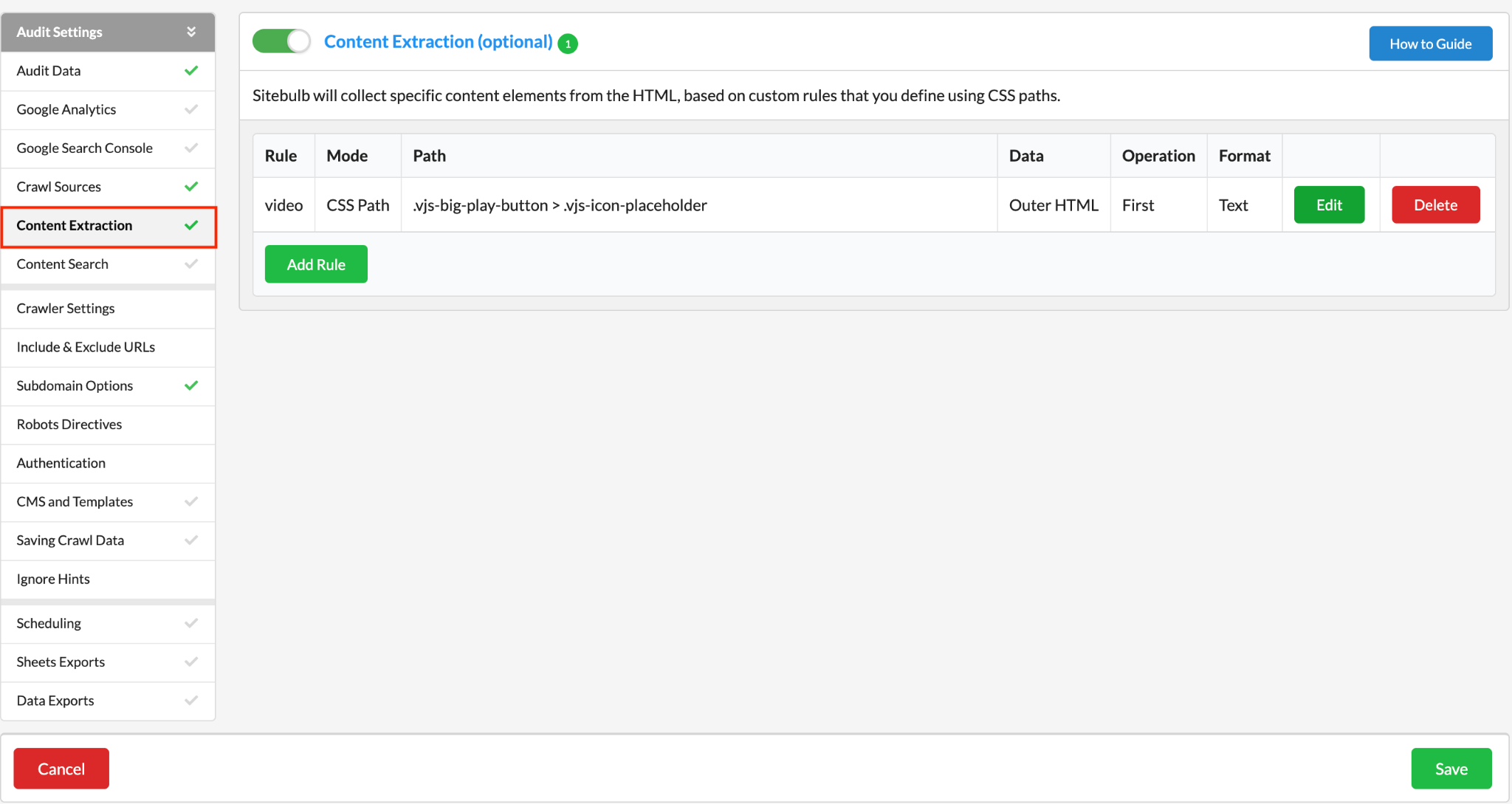Viewport: 1512px width, 804px height.
Task: Open Crawler Settings
Action: (x=108, y=309)
